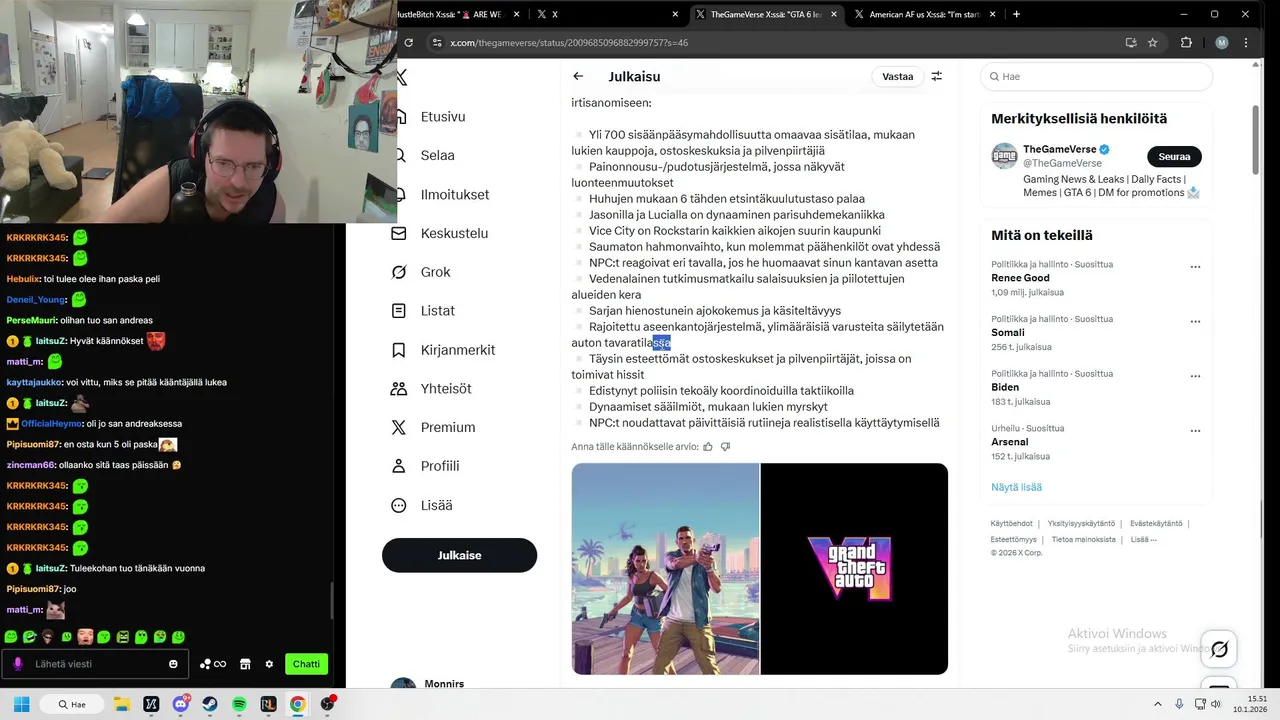Show hidden system tray icons chevron
The image size is (1280, 720).
click(1158, 704)
